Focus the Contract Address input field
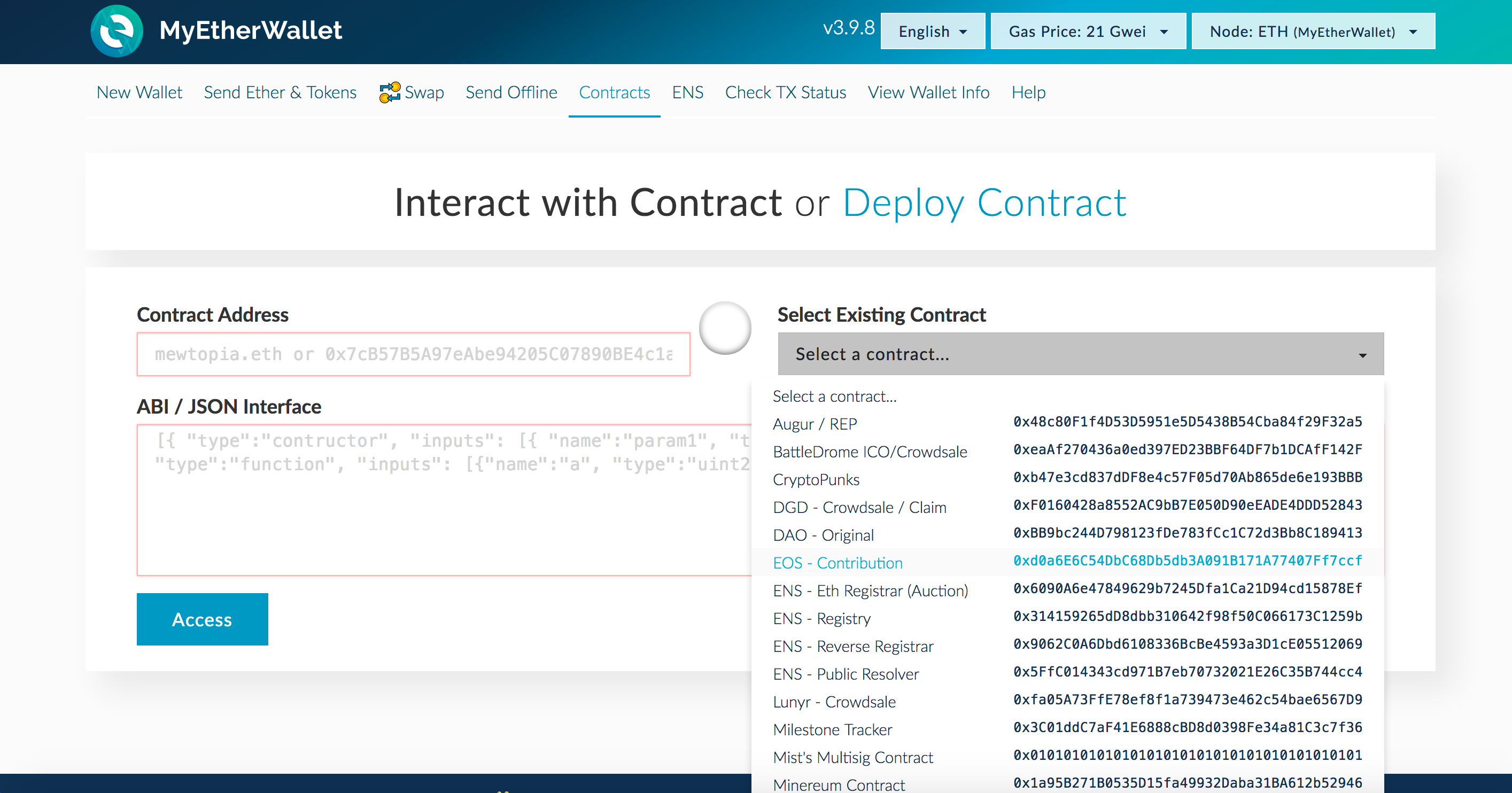The width and height of the screenshot is (1512, 793). [x=413, y=354]
